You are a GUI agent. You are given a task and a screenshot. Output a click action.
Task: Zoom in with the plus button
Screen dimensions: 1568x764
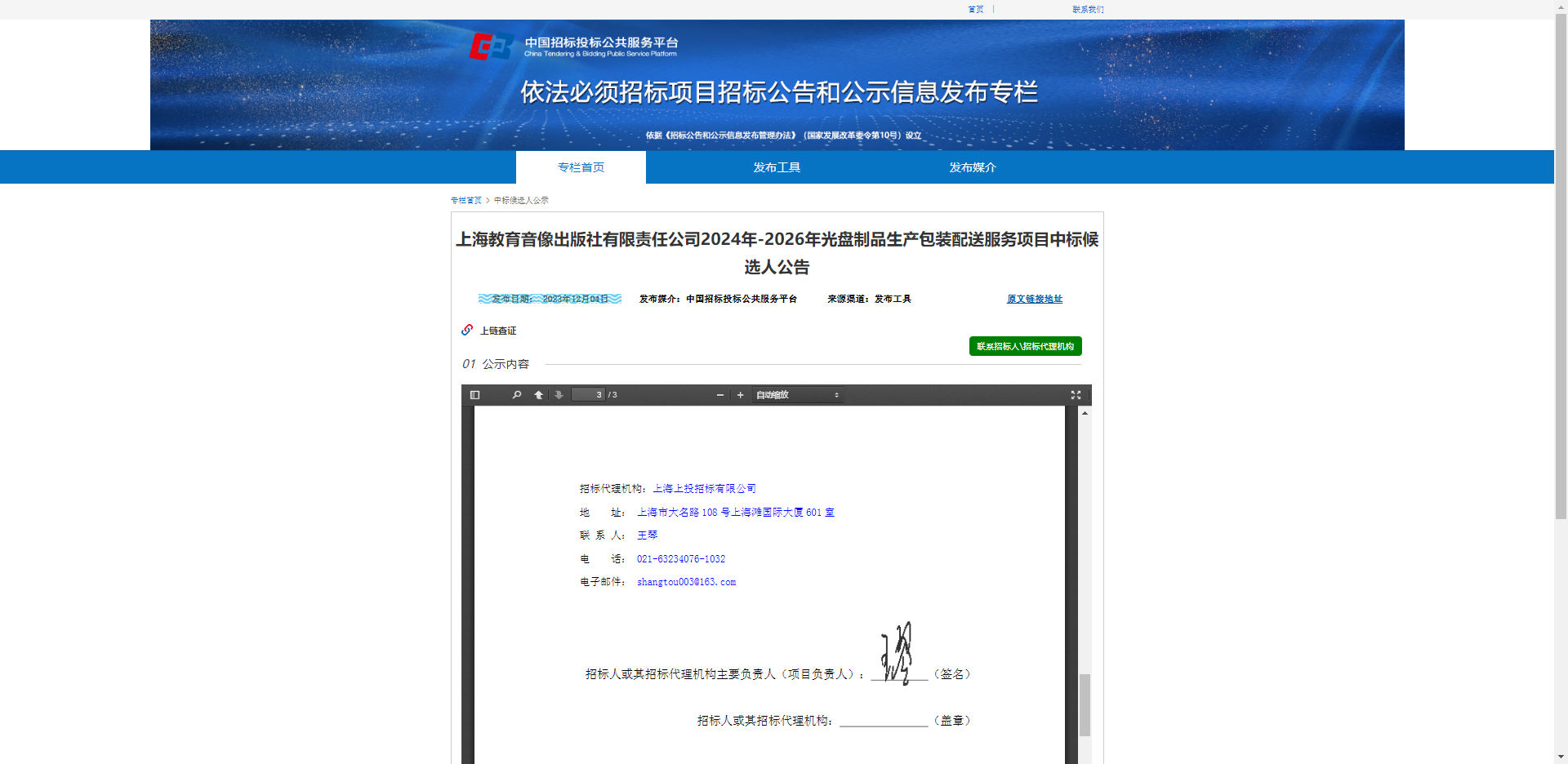click(x=741, y=395)
